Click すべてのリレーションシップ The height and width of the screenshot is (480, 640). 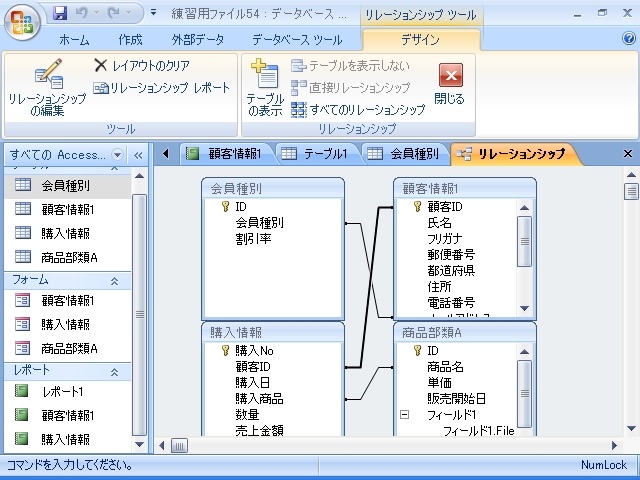(358, 110)
